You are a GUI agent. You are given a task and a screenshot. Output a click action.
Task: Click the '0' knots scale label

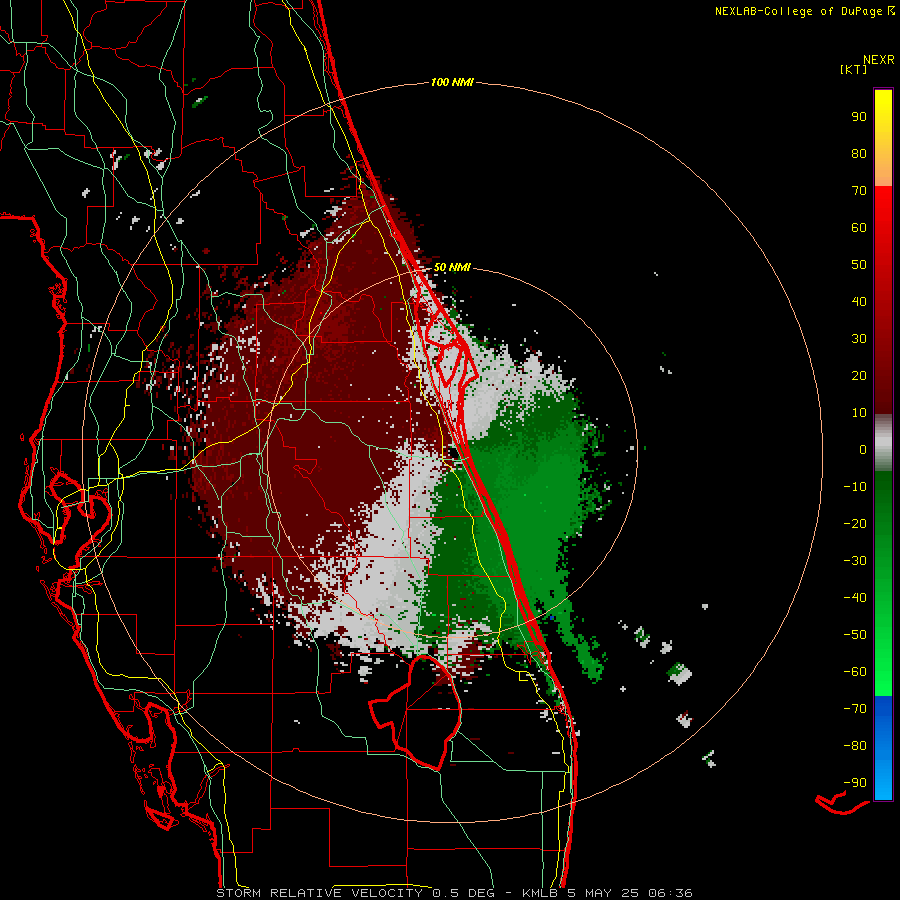point(863,449)
